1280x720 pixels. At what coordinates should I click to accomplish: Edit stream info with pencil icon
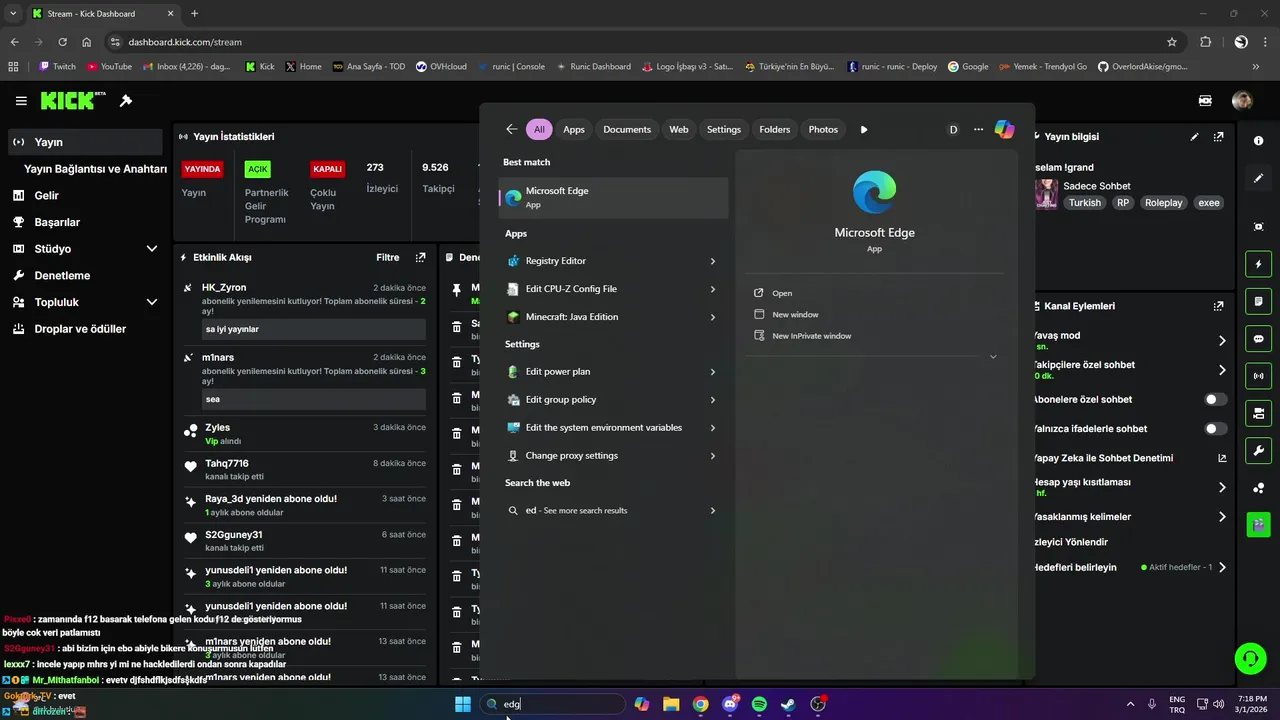(x=1194, y=137)
